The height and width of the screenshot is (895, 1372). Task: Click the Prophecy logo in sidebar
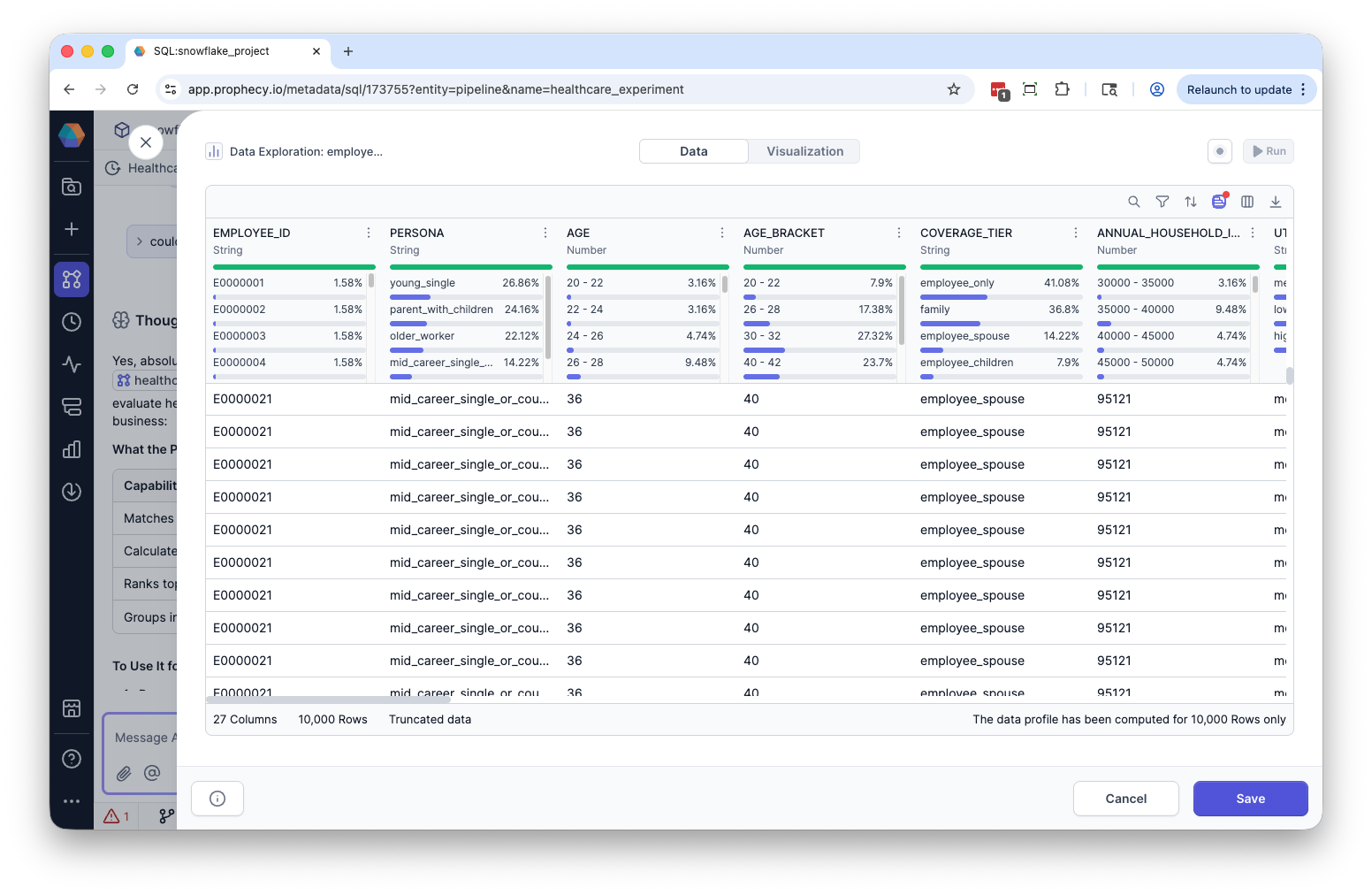(72, 135)
